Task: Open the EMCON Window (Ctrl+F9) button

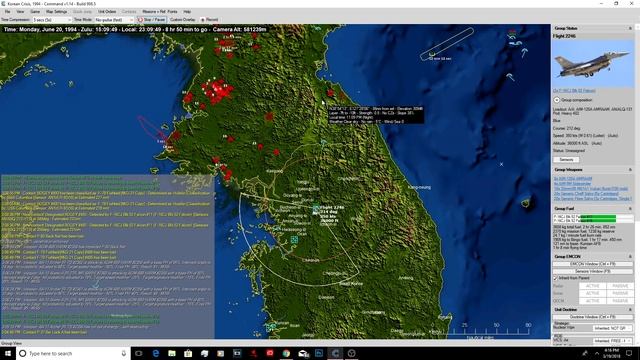Action: tap(593, 264)
